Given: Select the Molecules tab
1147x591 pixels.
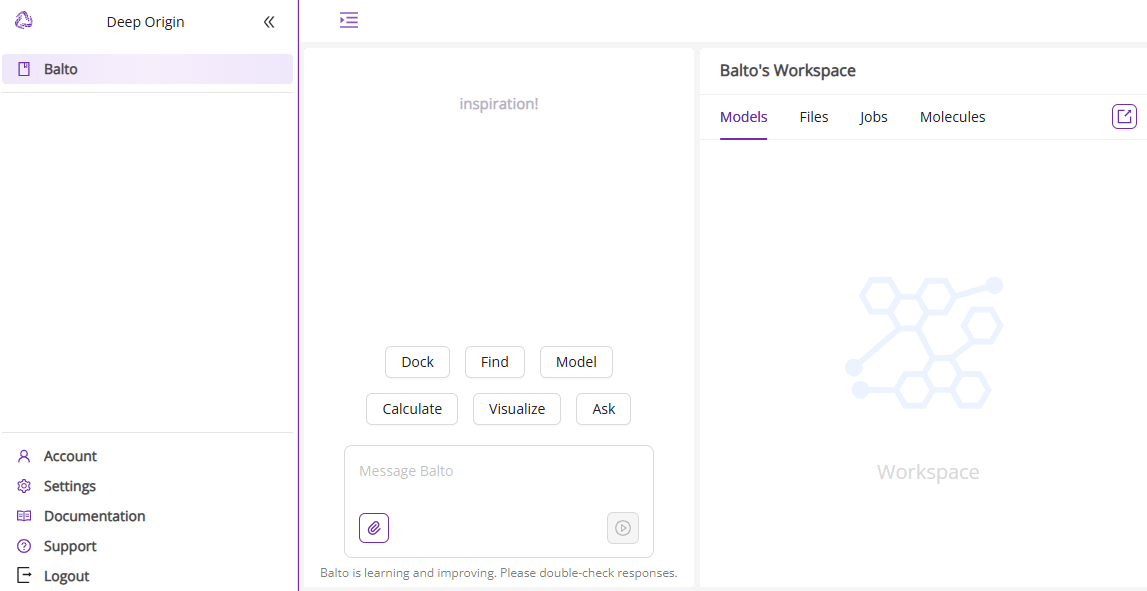Looking at the screenshot, I should 952,117.
